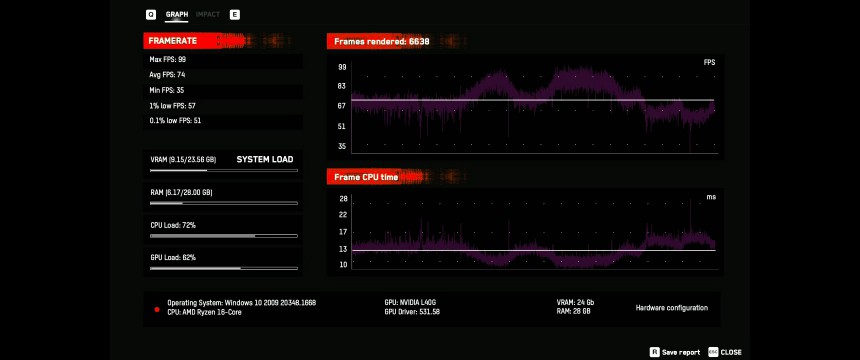Click the Save report label

681,352
